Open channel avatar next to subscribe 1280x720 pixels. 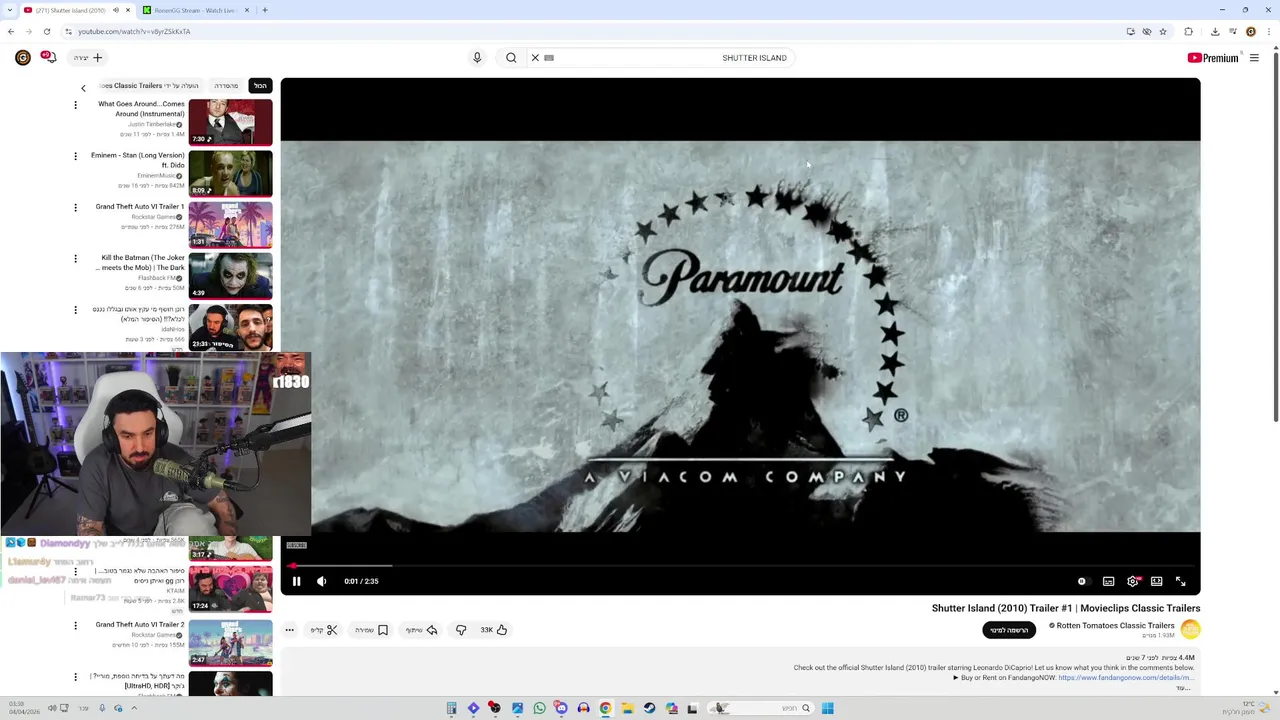click(1190, 629)
